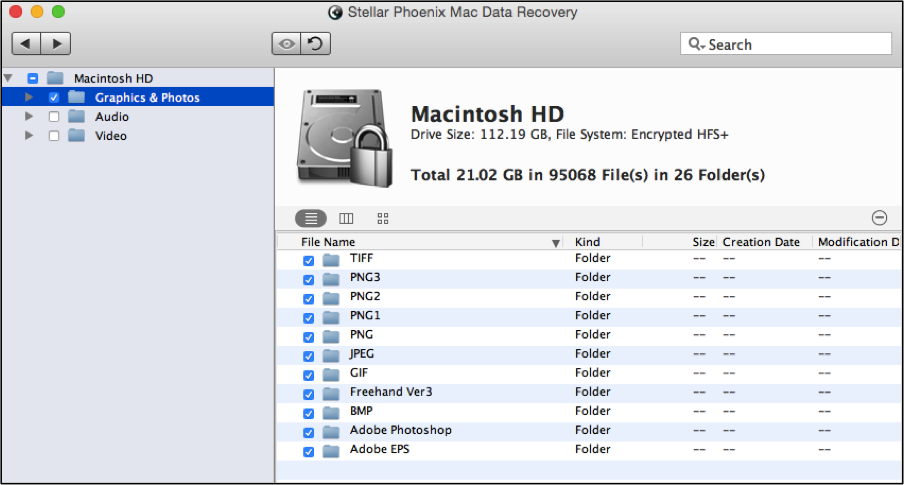Switch to grid thumbnail view icon
904x485 pixels.
coord(383,219)
